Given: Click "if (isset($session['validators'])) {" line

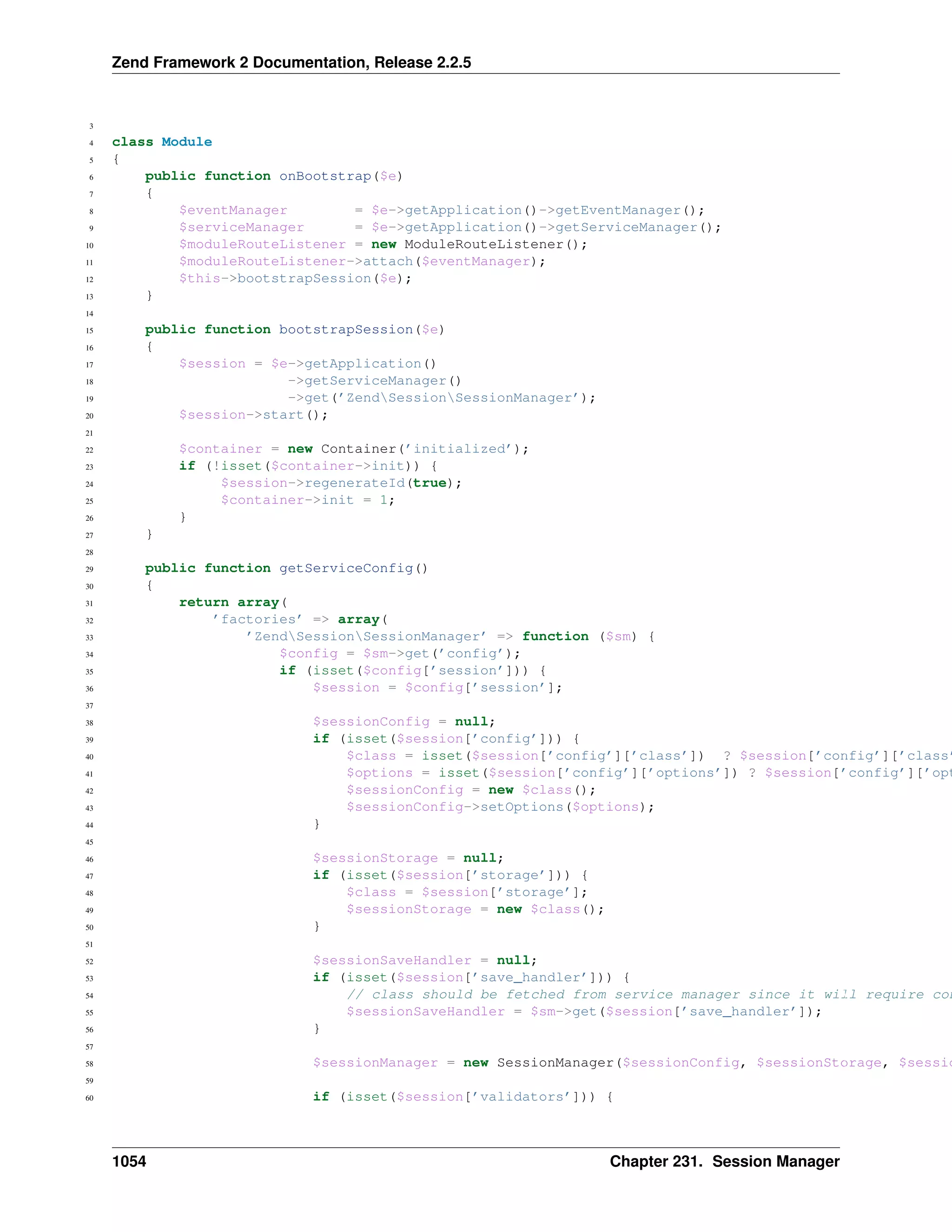Looking at the screenshot, I should click(463, 1097).
